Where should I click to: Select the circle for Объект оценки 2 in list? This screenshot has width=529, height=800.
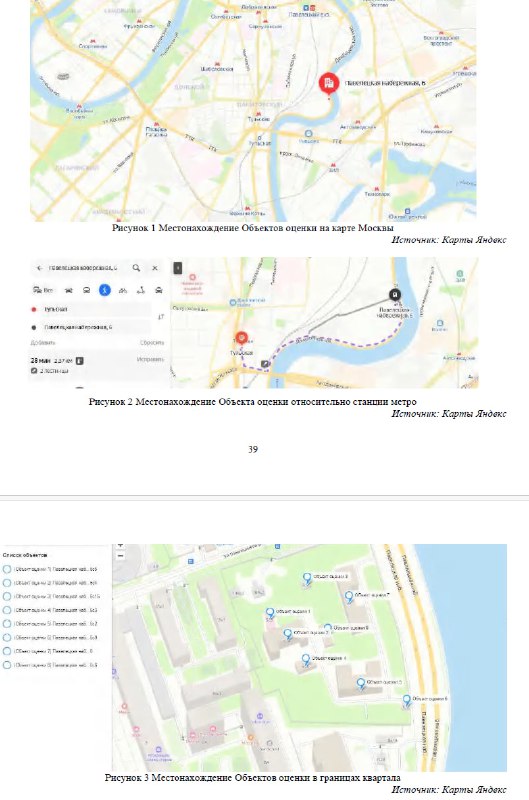click(7, 583)
